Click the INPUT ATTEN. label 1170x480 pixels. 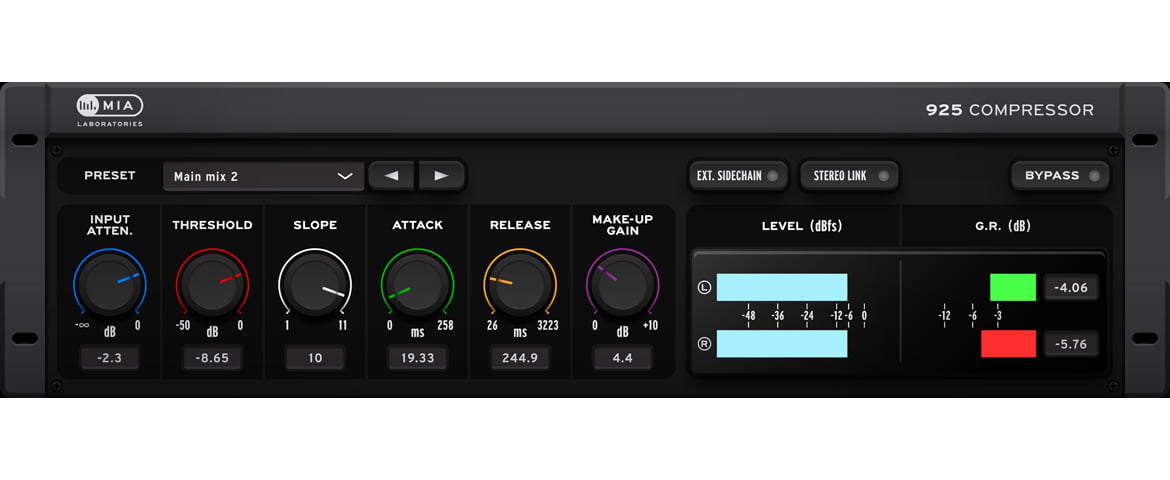click(x=110, y=225)
